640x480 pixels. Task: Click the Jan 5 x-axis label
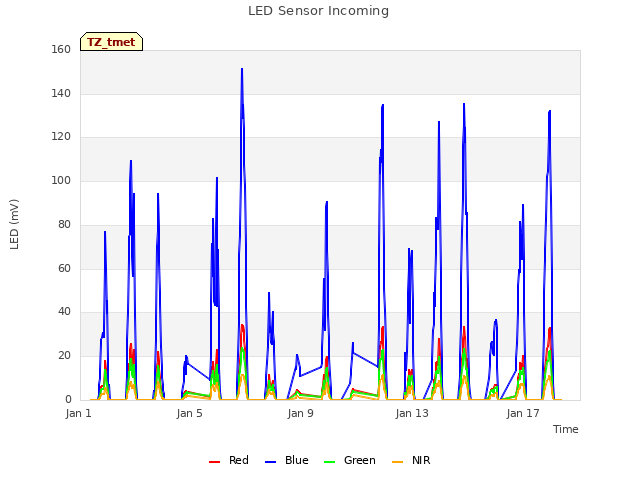pos(189,413)
